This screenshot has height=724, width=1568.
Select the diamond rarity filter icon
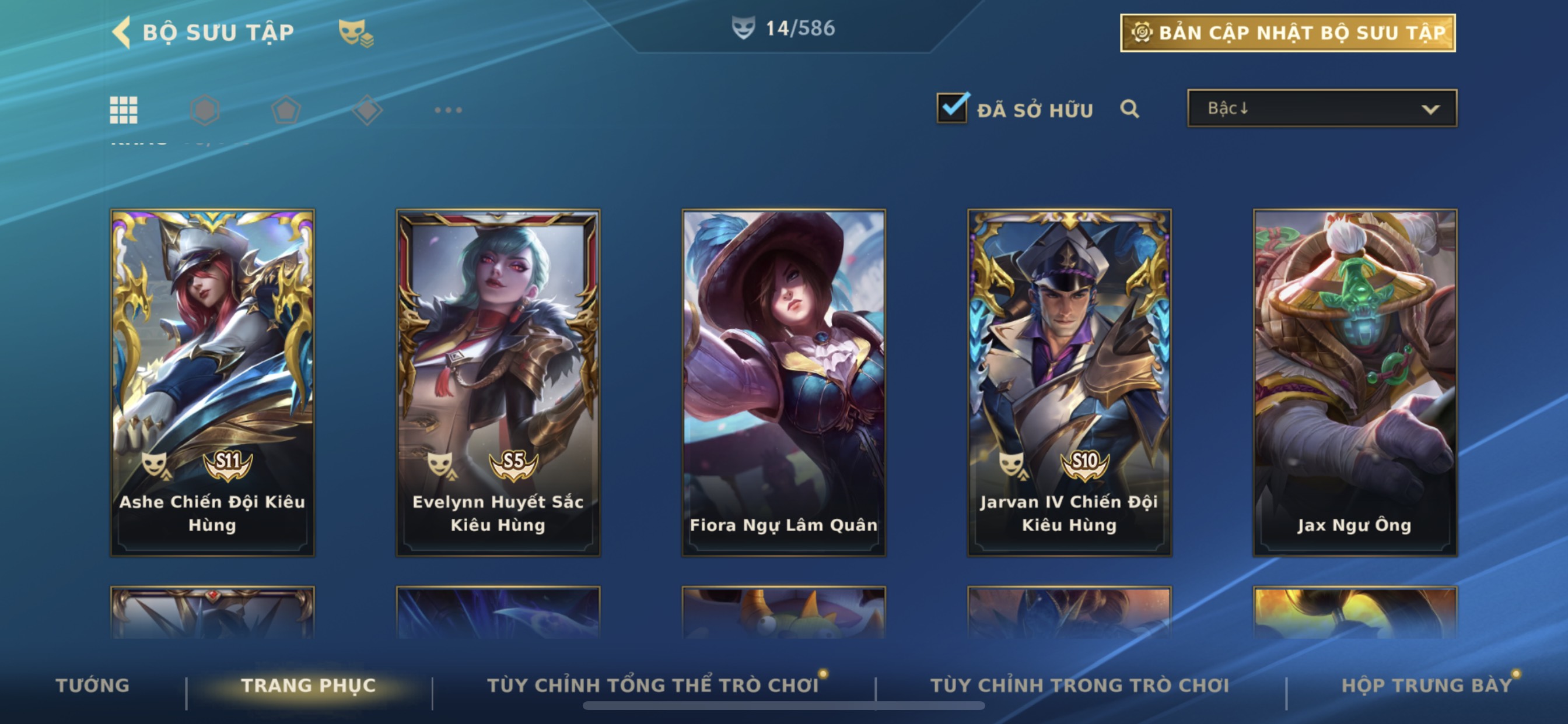[367, 110]
